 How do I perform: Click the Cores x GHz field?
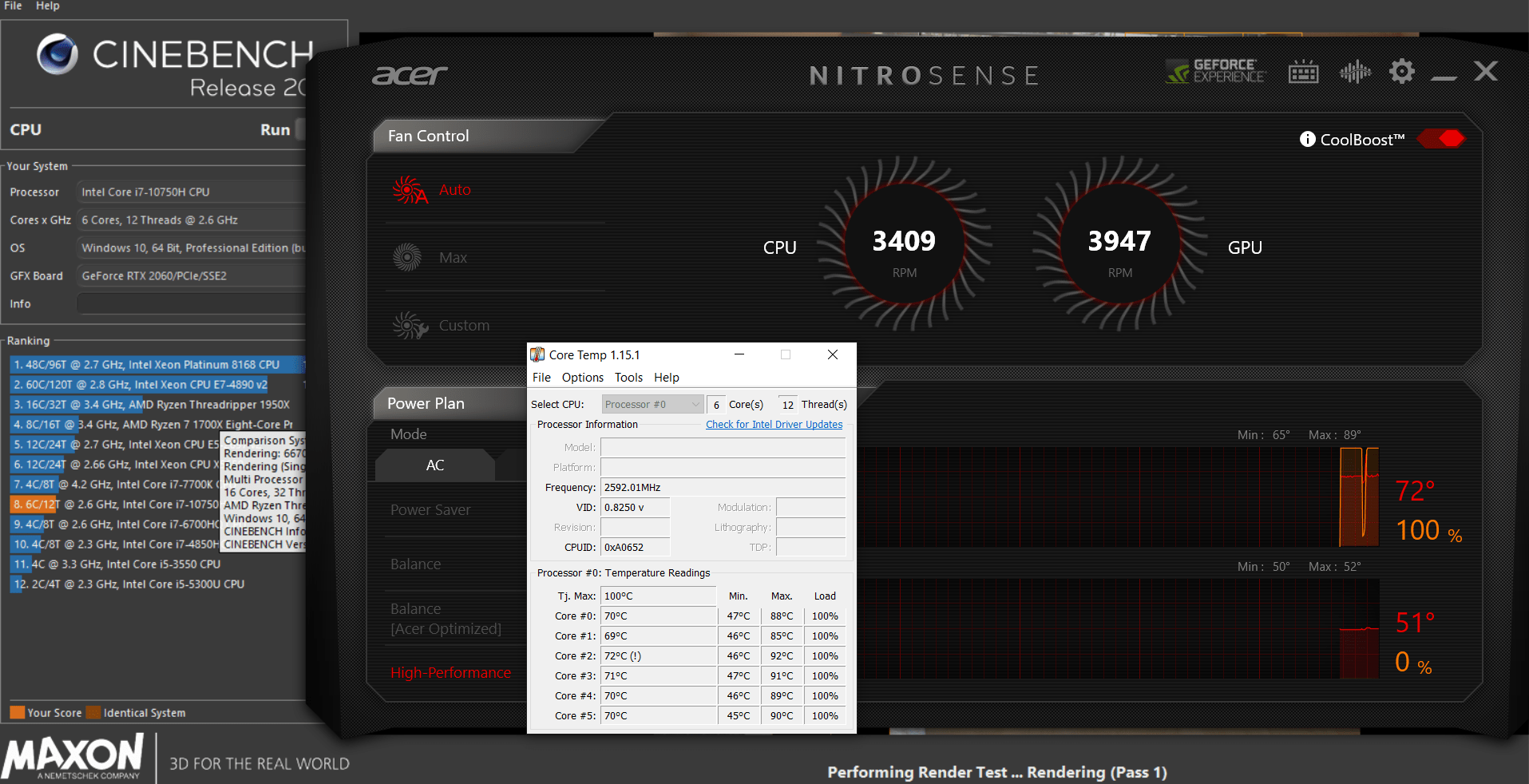tap(191, 220)
